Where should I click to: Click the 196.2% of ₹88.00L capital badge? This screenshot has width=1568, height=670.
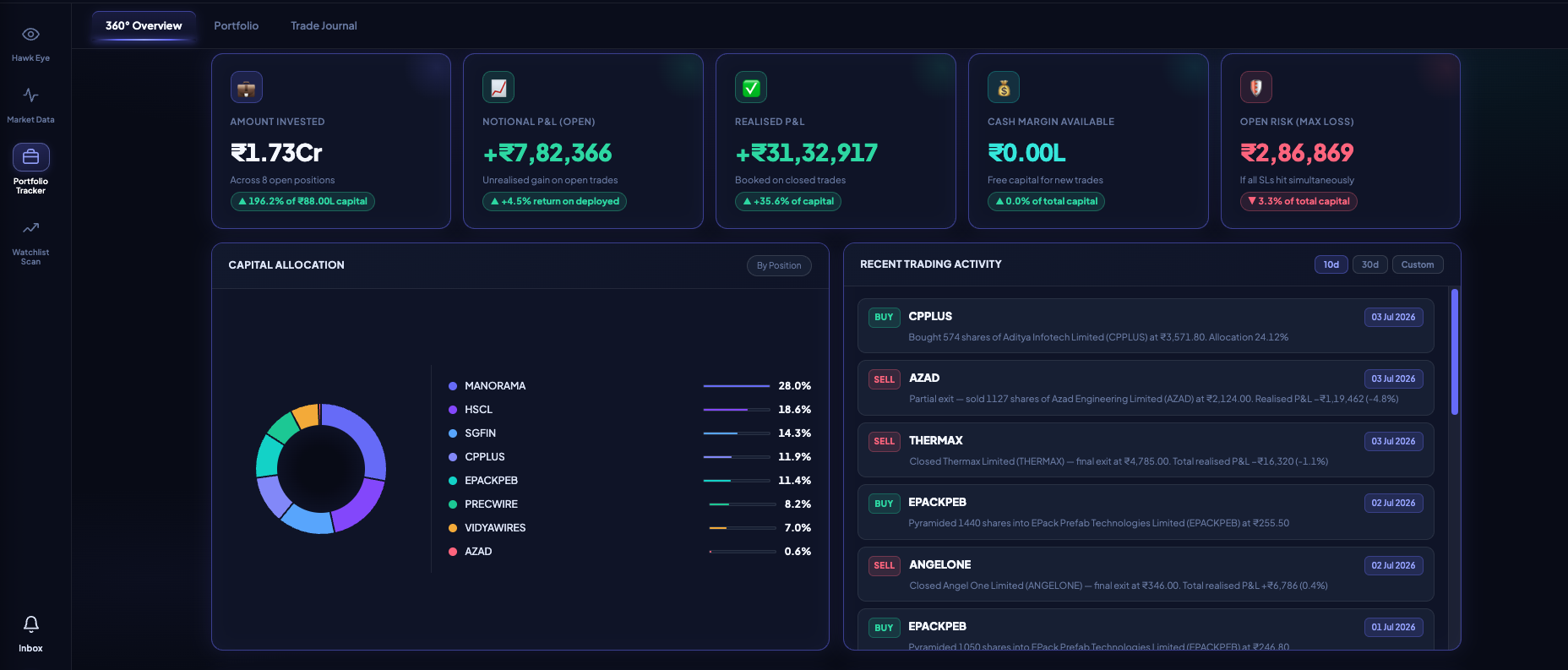coord(302,201)
